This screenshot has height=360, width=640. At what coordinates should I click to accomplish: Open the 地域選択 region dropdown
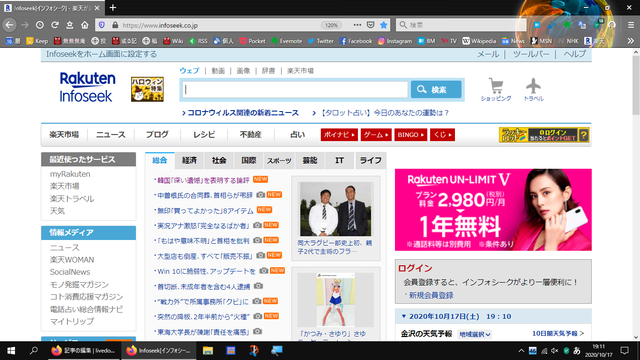pyautogui.click(x=474, y=334)
